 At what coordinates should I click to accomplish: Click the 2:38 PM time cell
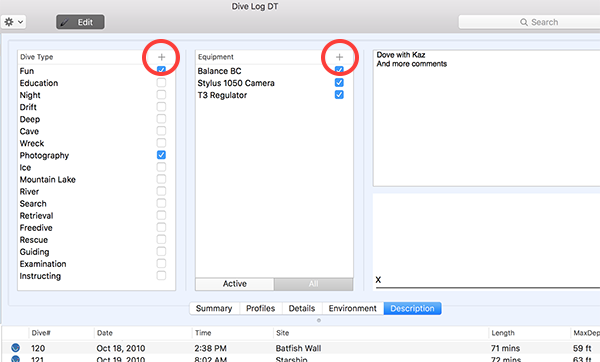point(210,348)
